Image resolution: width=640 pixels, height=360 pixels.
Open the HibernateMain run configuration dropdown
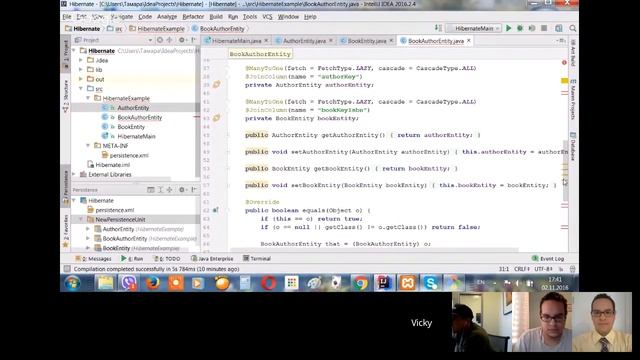(473, 28)
